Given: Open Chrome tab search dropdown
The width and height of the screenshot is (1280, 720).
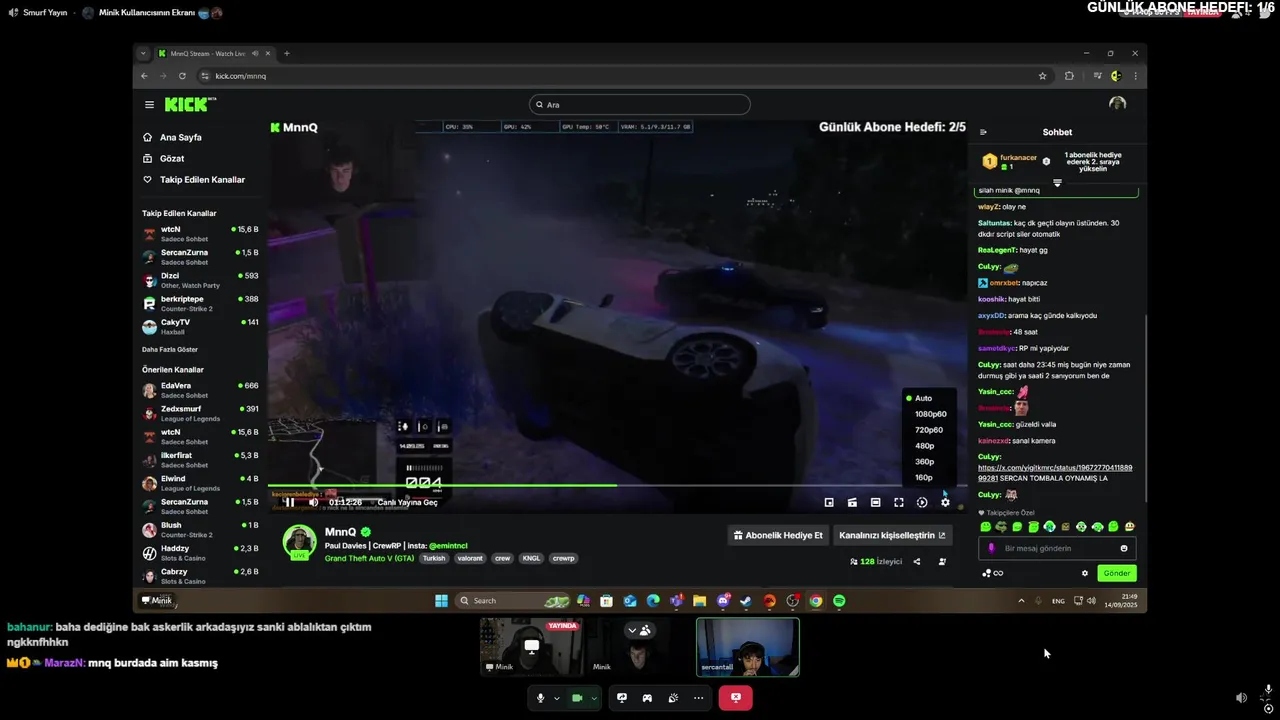Looking at the screenshot, I should tap(143, 53).
